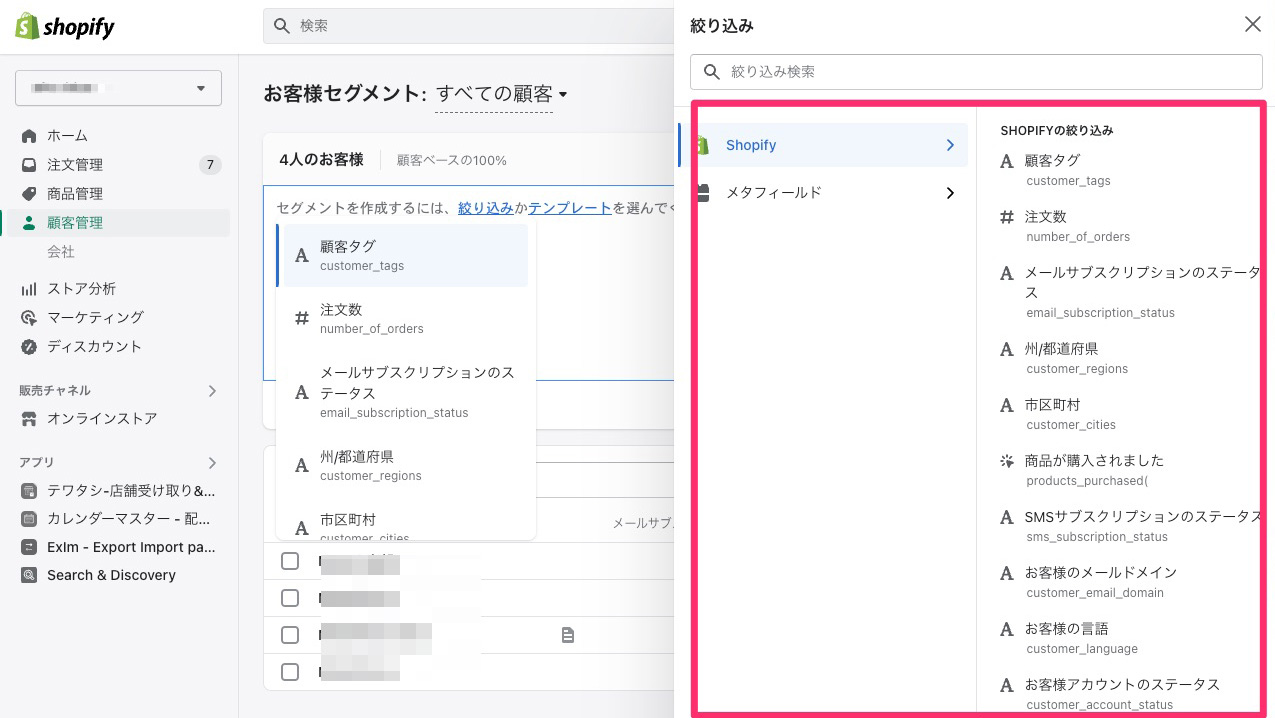Click the テンプレート link in segment editor
The width and height of the screenshot is (1275, 718).
(x=570, y=208)
